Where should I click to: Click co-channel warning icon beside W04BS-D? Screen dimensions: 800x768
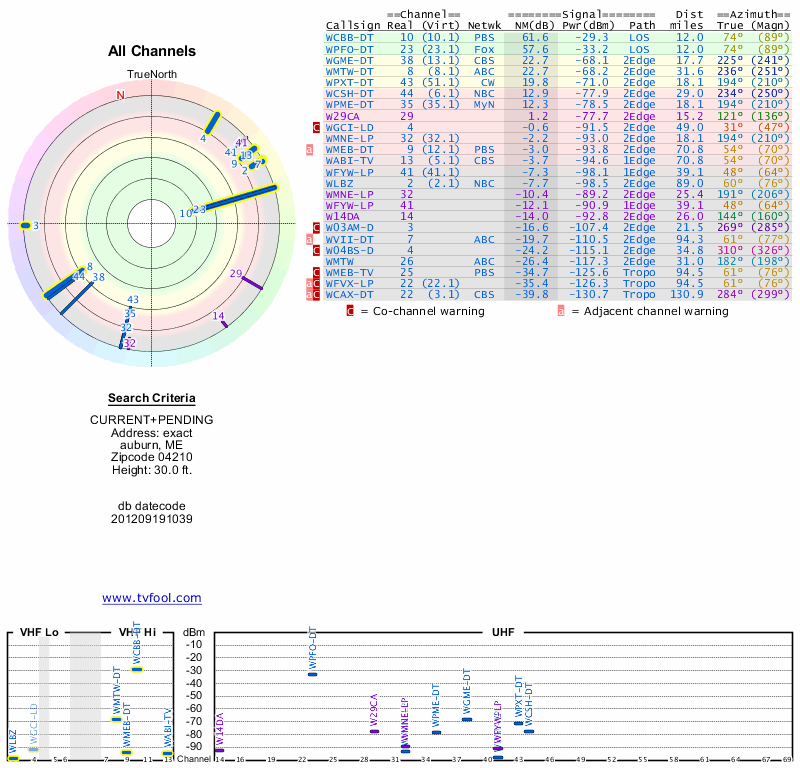point(317,250)
